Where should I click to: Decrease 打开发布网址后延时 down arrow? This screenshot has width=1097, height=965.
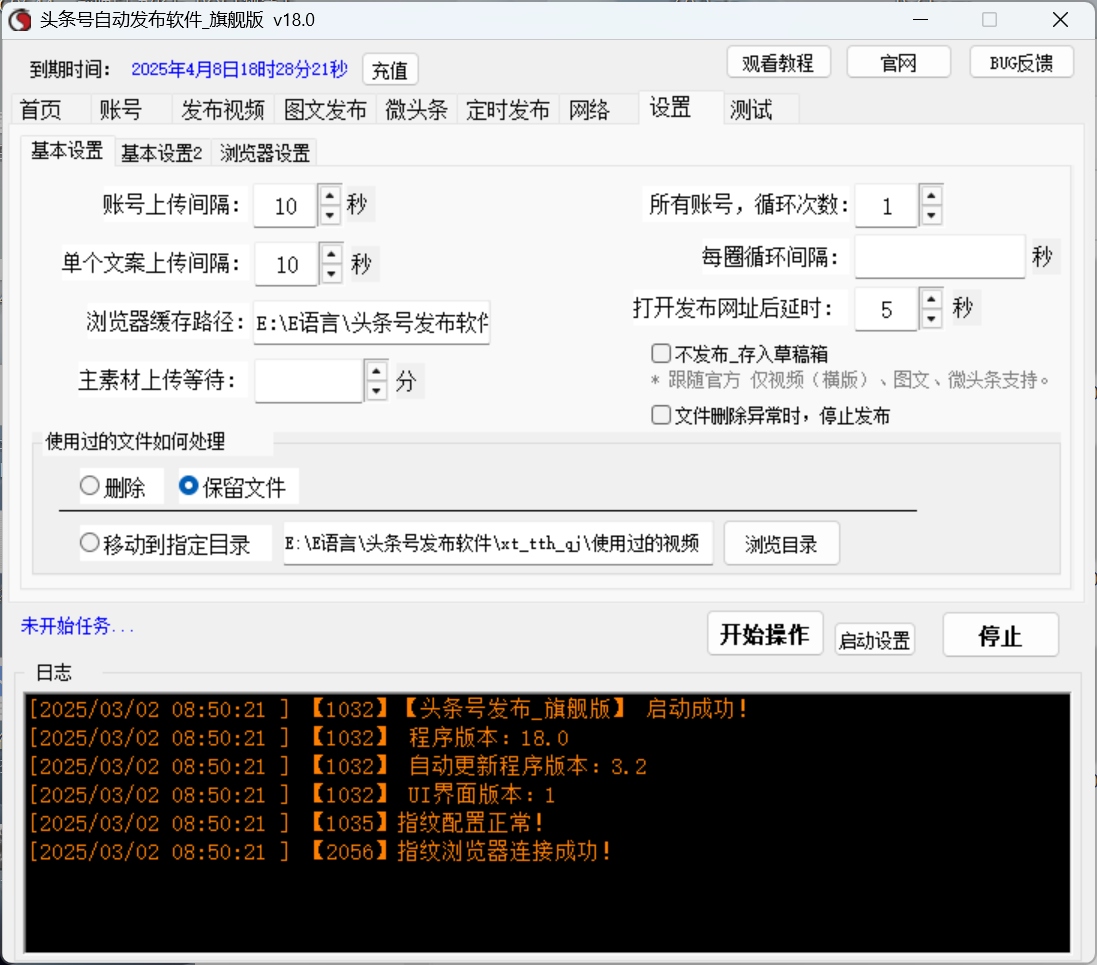pos(931,319)
